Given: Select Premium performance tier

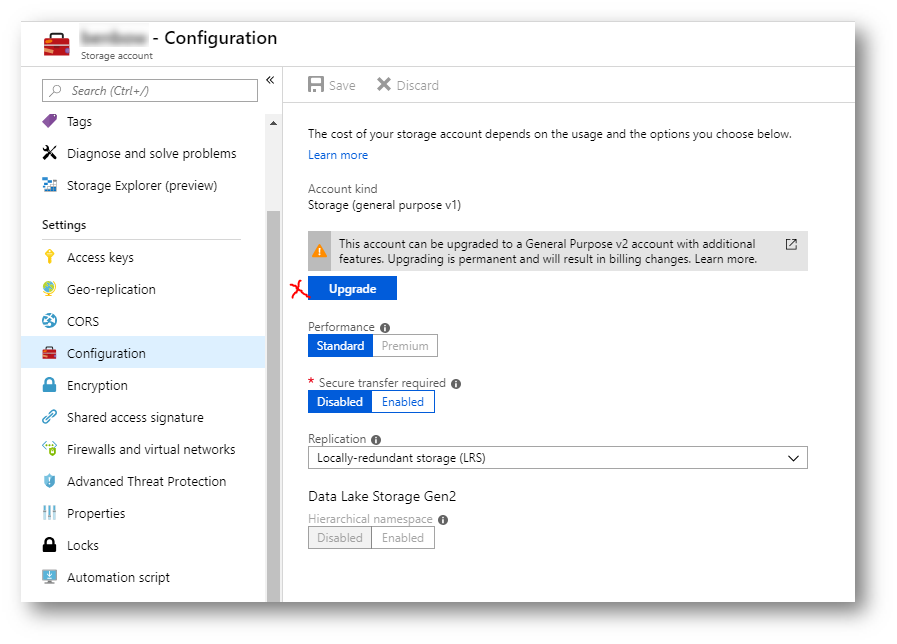Looking at the screenshot, I should pyautogui.click(x=405, y=345).
